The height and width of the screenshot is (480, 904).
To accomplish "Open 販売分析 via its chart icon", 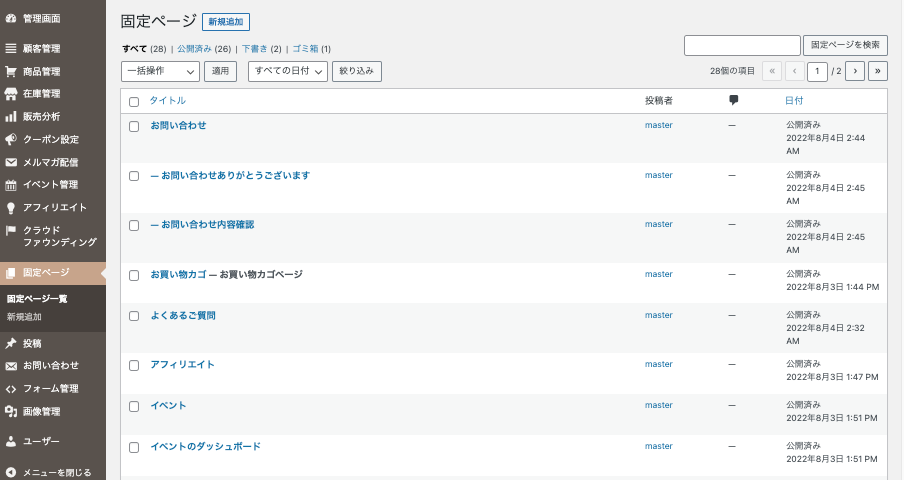I will pyautogui.click(x=11, y=117).
